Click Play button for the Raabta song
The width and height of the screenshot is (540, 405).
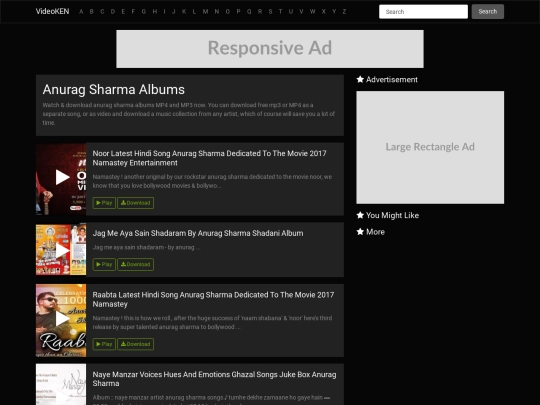(x=104, y=344)
